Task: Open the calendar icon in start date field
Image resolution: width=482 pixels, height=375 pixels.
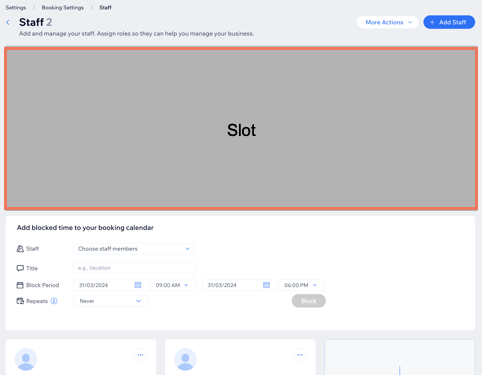Action: pos(138,285)
